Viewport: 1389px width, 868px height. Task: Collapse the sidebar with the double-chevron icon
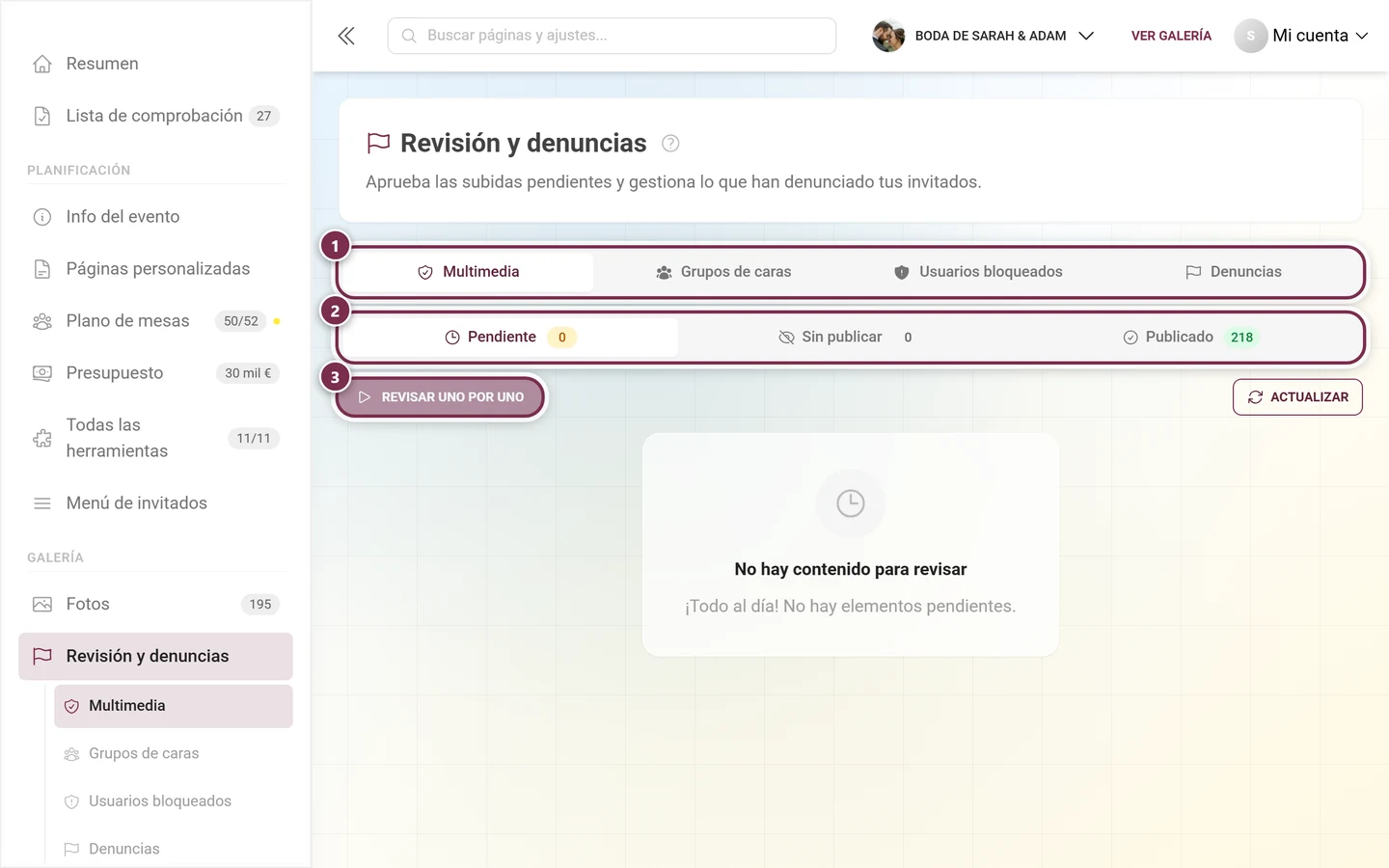pos(346,36)
